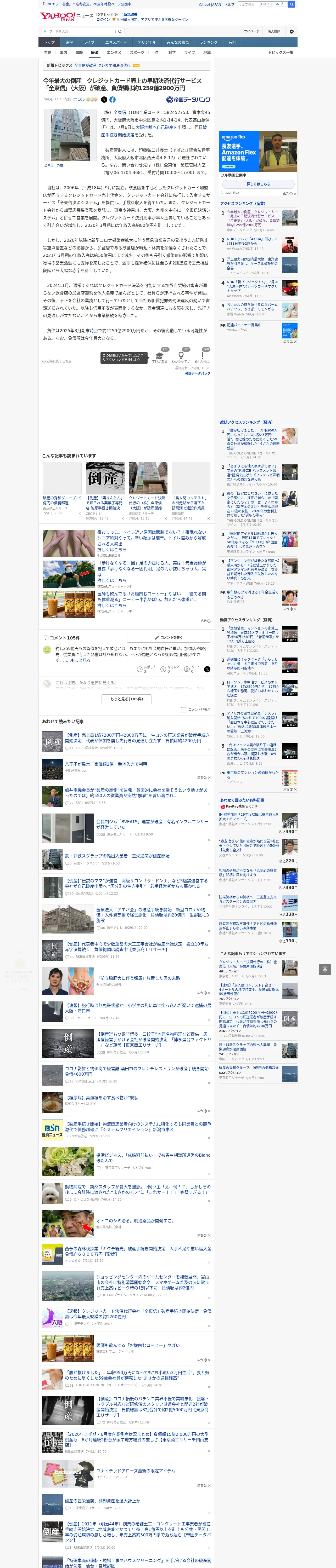The width and height of the screenshot is (336, 1568).
Task: Click the blue web search magnifier button
Action: [292, 4]
